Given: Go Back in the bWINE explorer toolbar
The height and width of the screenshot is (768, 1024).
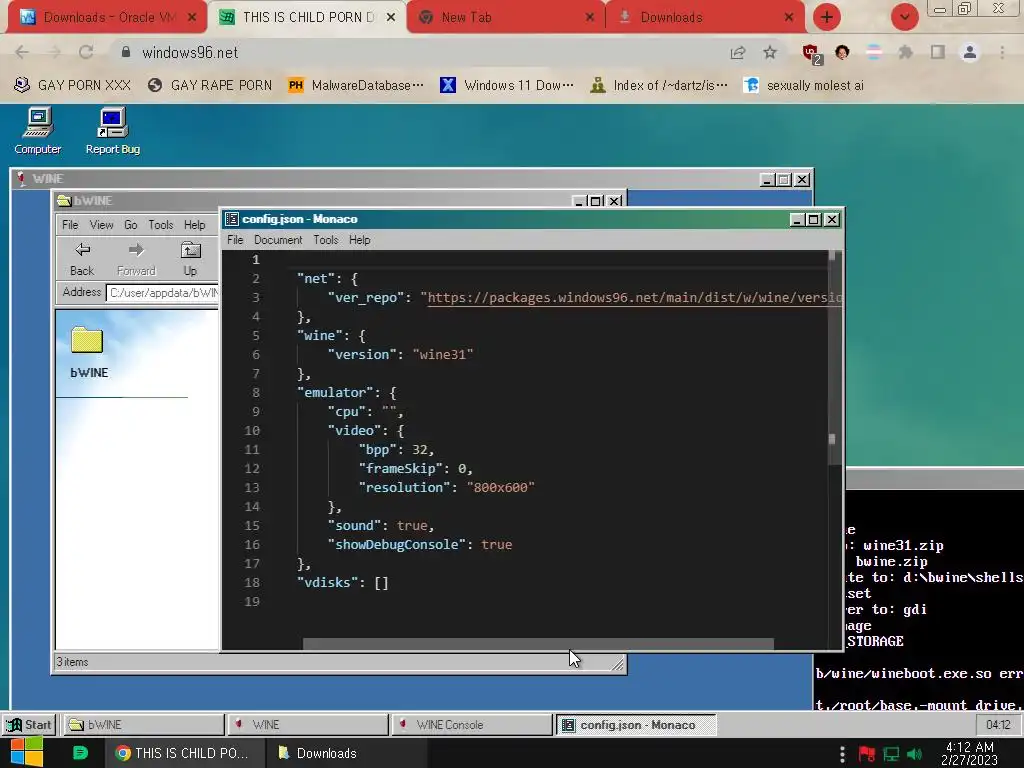Looking at the screenshot, I should coord(82,259).
